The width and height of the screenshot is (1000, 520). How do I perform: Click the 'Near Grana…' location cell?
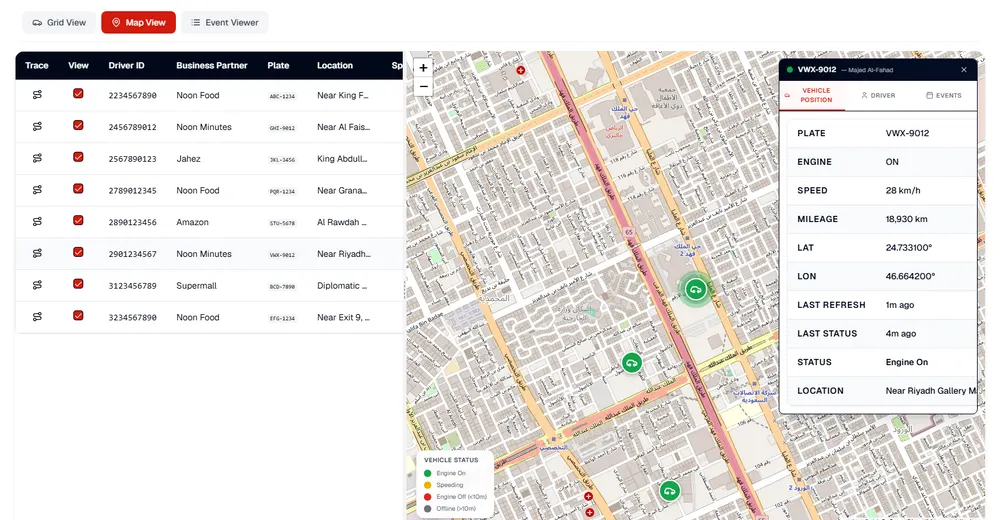pyautogui.click(x=342, y=190)
